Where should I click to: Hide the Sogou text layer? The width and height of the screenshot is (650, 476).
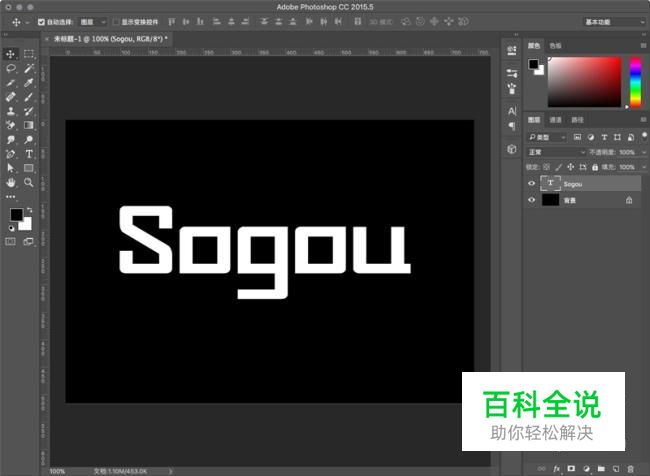532,184
